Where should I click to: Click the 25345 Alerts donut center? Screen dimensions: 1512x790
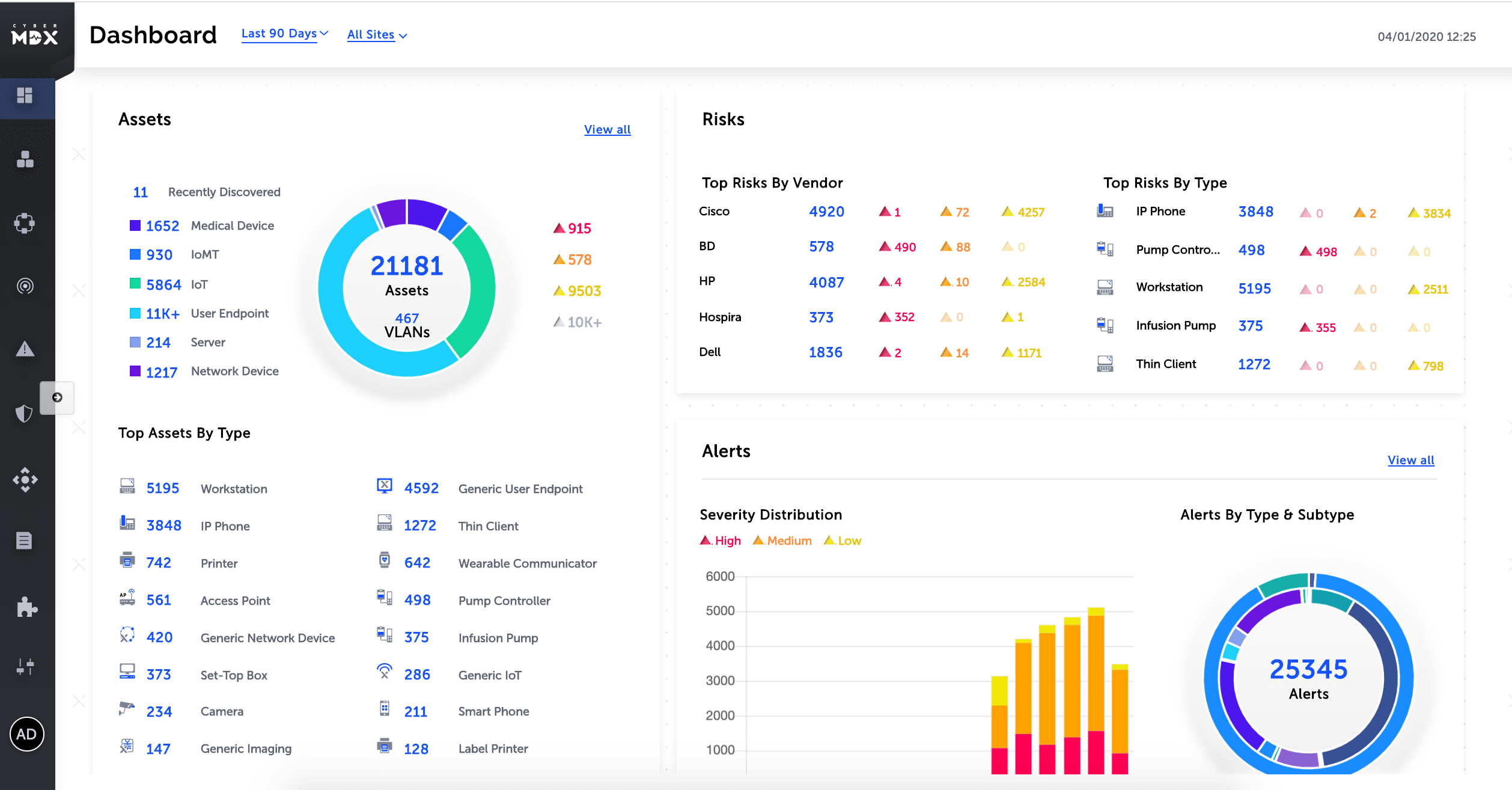[x=1308, y=678]
